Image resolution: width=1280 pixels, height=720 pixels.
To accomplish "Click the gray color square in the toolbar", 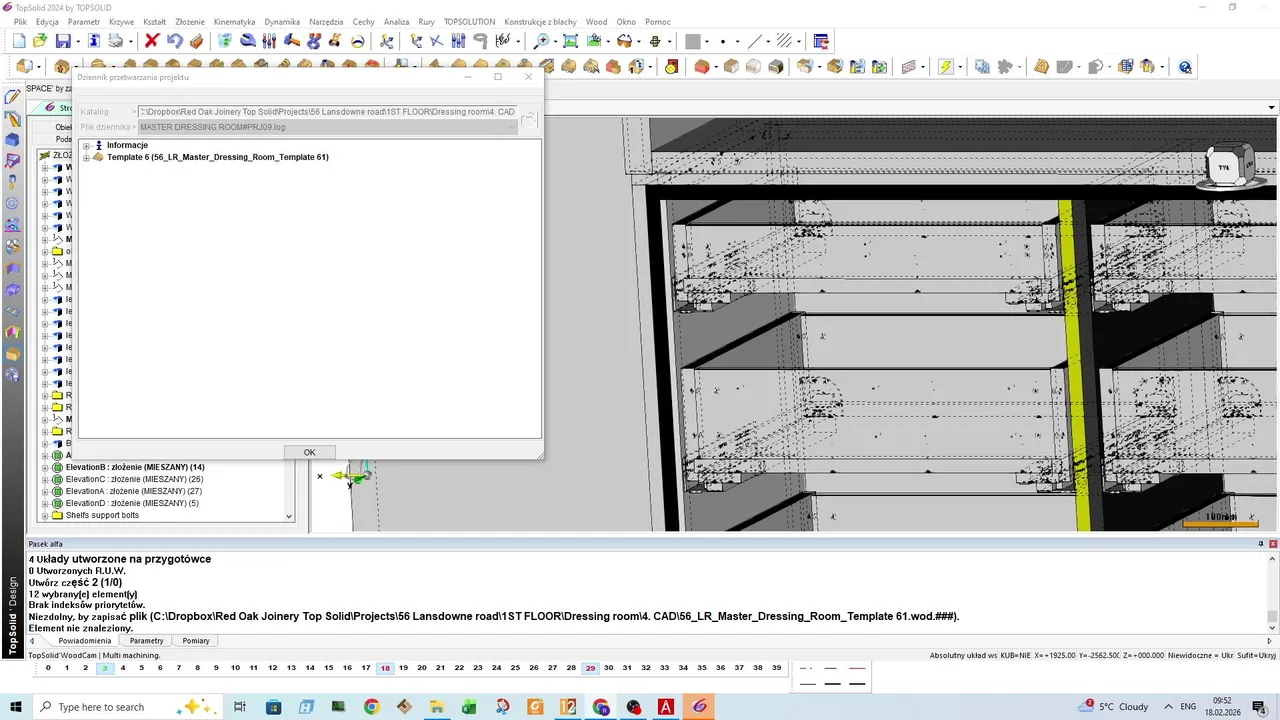I will pyautogui.click(x=692, y=41).
